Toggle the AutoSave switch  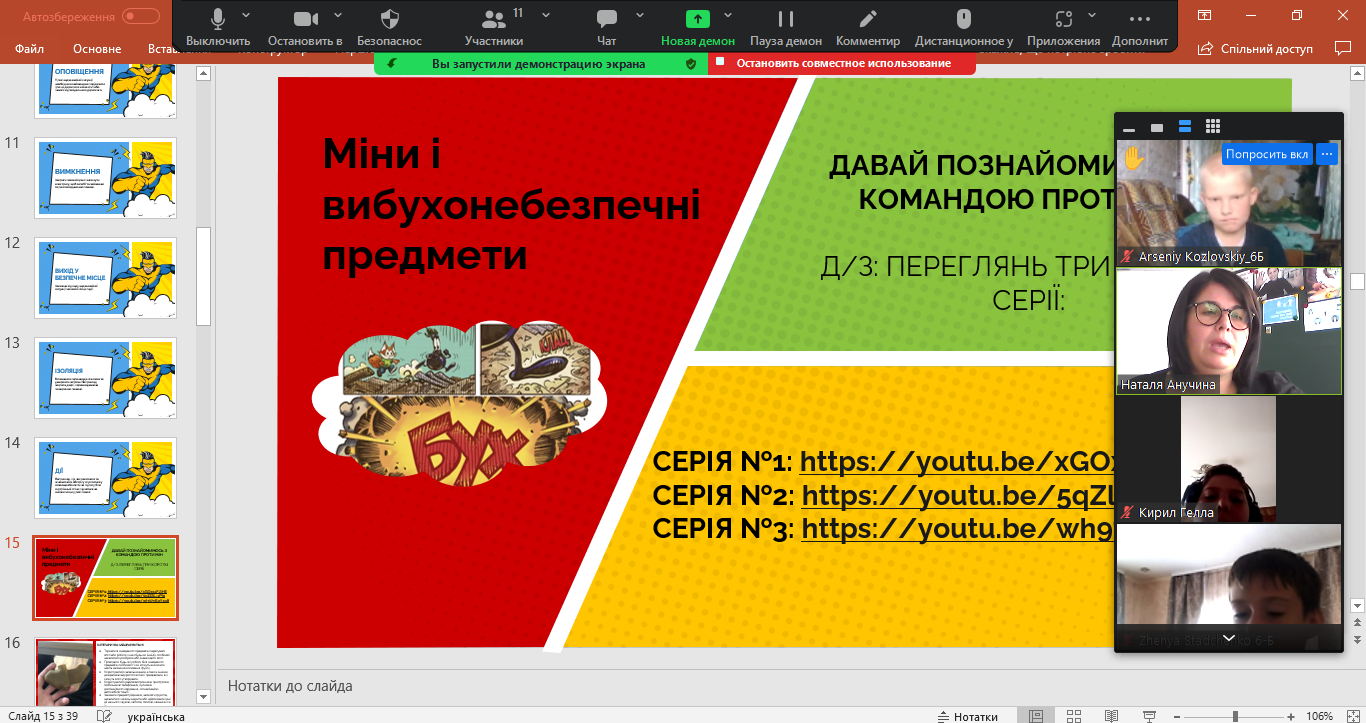tap(140, 16)
